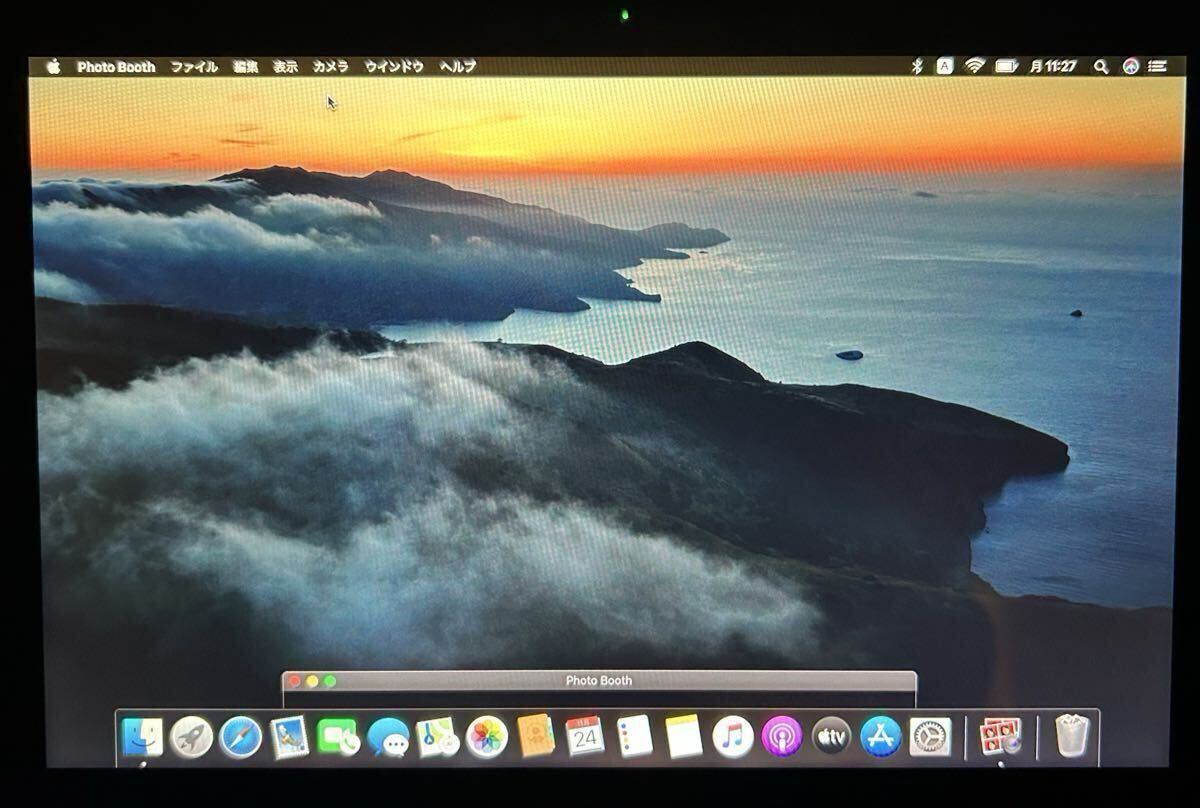Open the Apple menu
This screenshot has height=808, width=1200.
pos(53,66)
